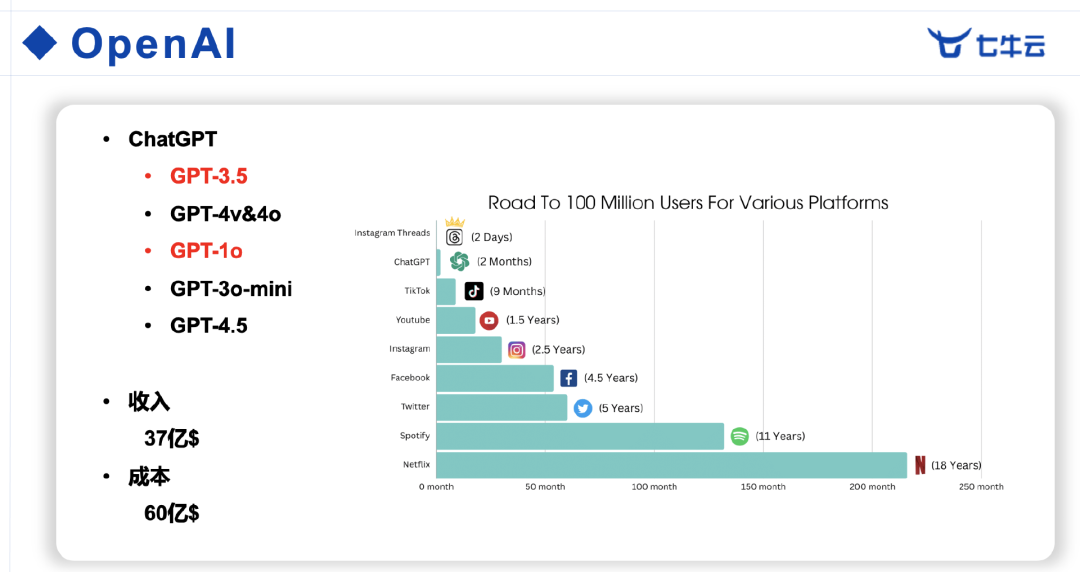
Task: Select the 成本 bullet heading
Action: (149, 476)
